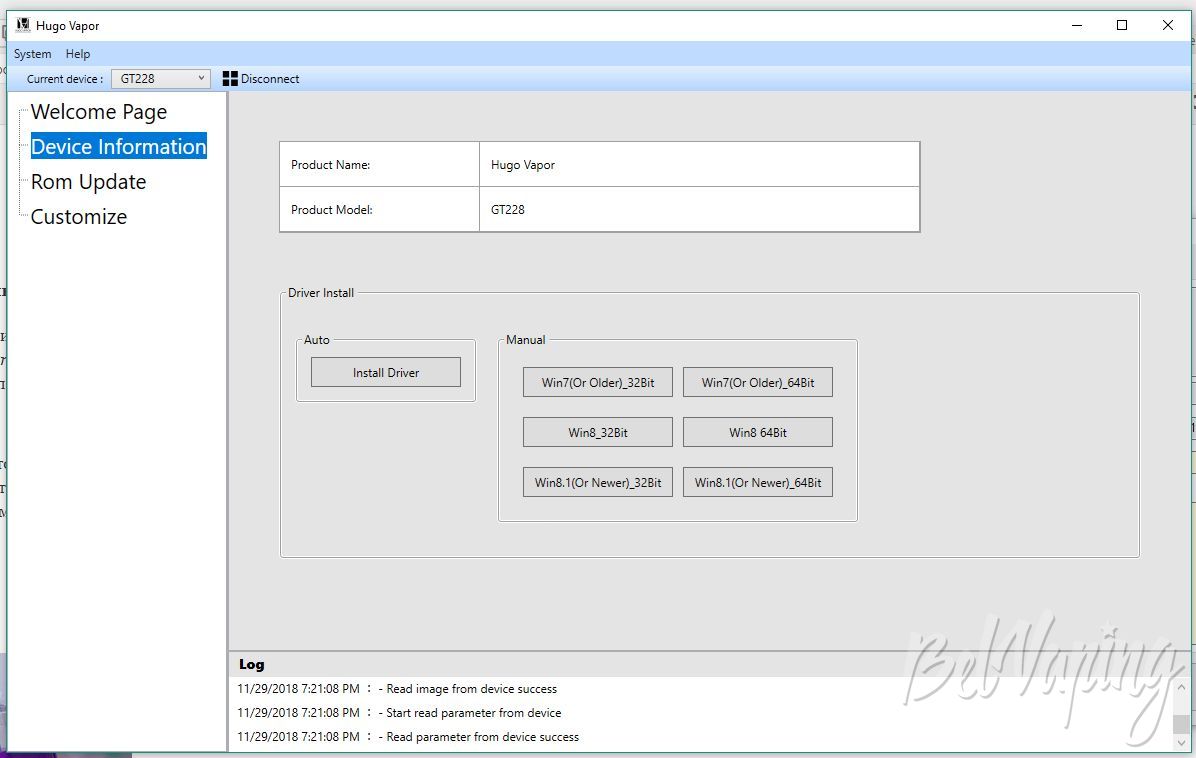Click the Product Model value GT228 field
Screen dimensions: 1196x758
[x=699, y=210]
